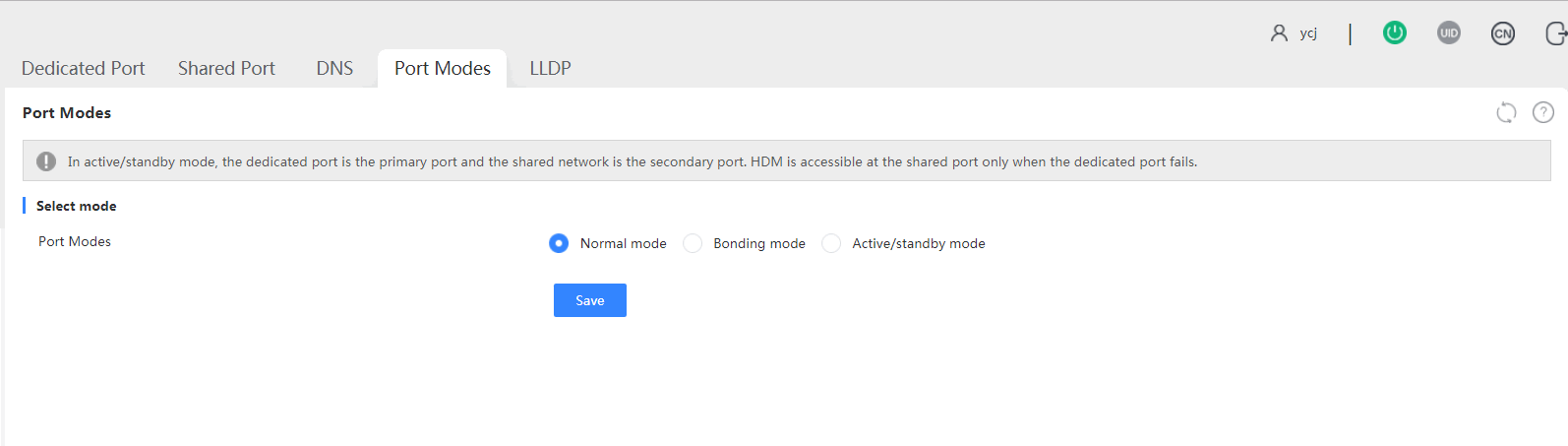The width and height of the screenshot is (1568, 446).
Task: Go to the DNS tab
Action: 334,68
